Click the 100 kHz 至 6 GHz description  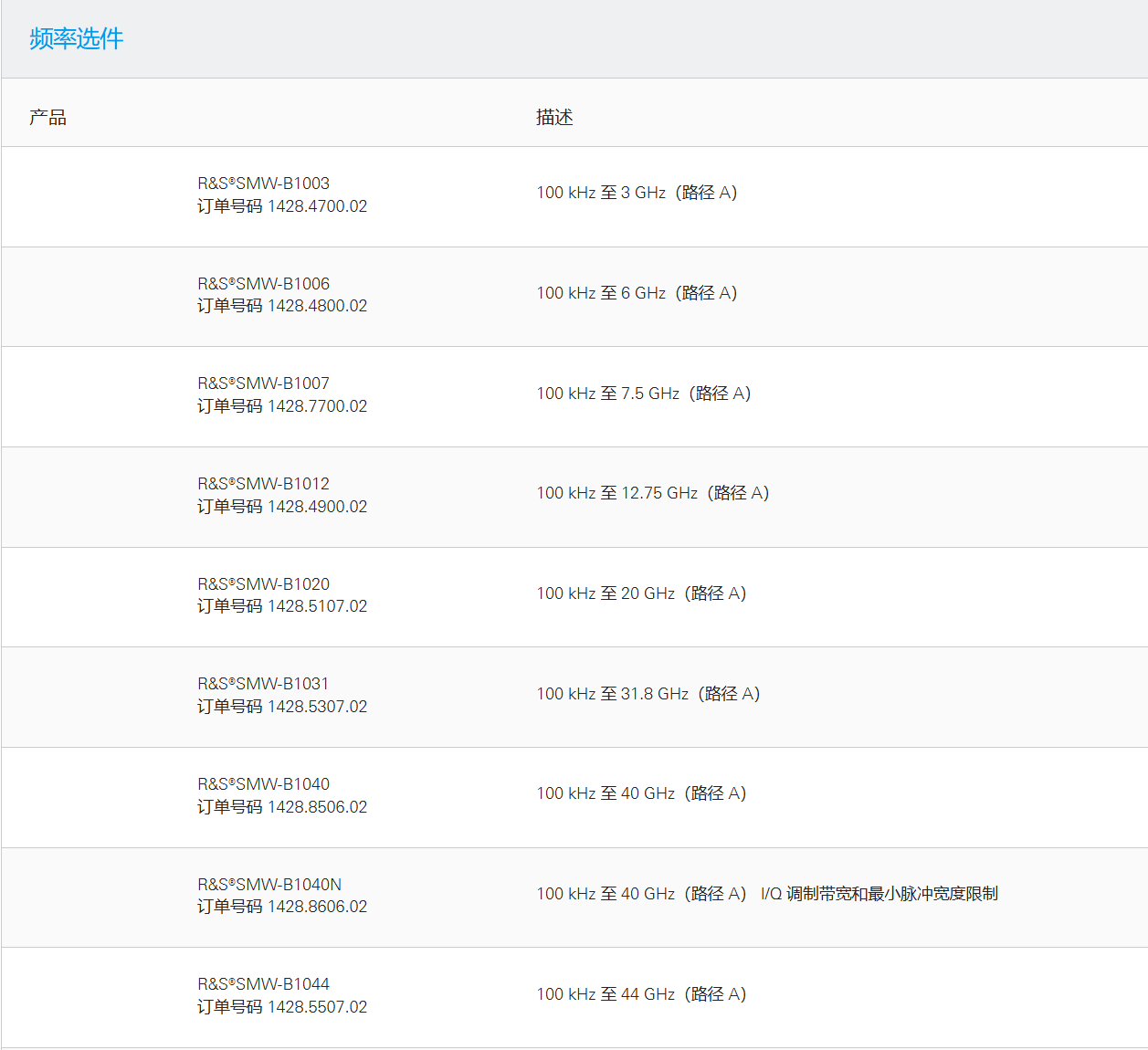tap(637, 293)
